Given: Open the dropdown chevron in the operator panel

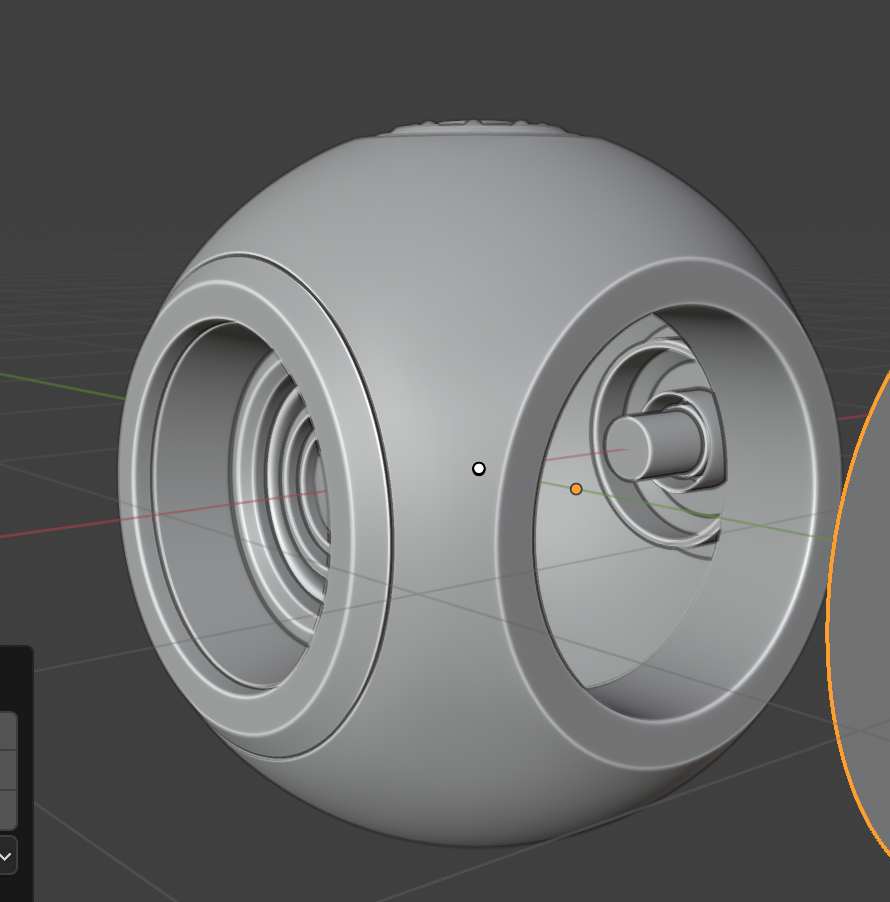Looking at the screenshot, I should pos(6,856).
